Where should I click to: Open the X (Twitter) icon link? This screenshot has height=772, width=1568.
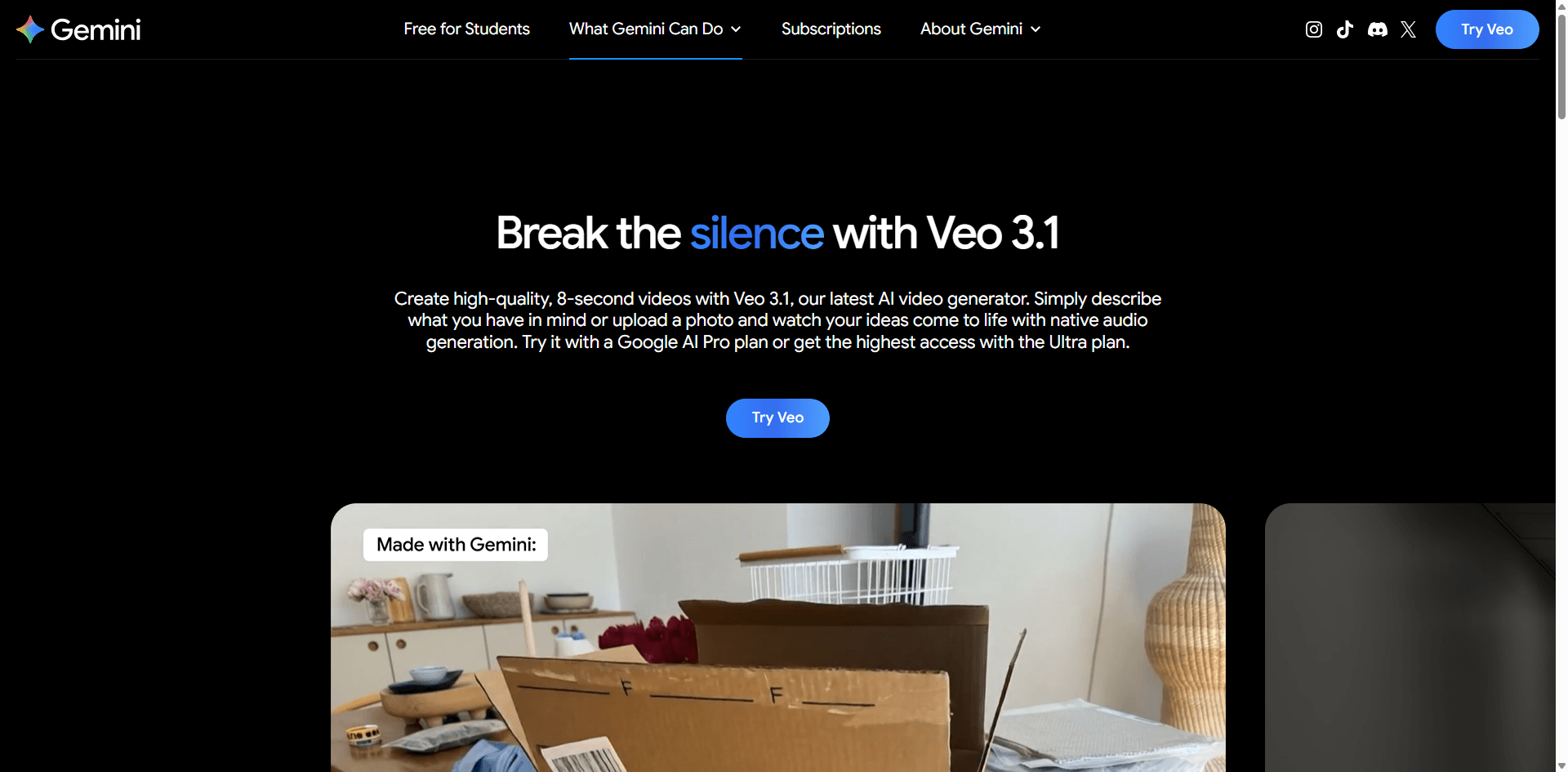(x=1408, y=29)
